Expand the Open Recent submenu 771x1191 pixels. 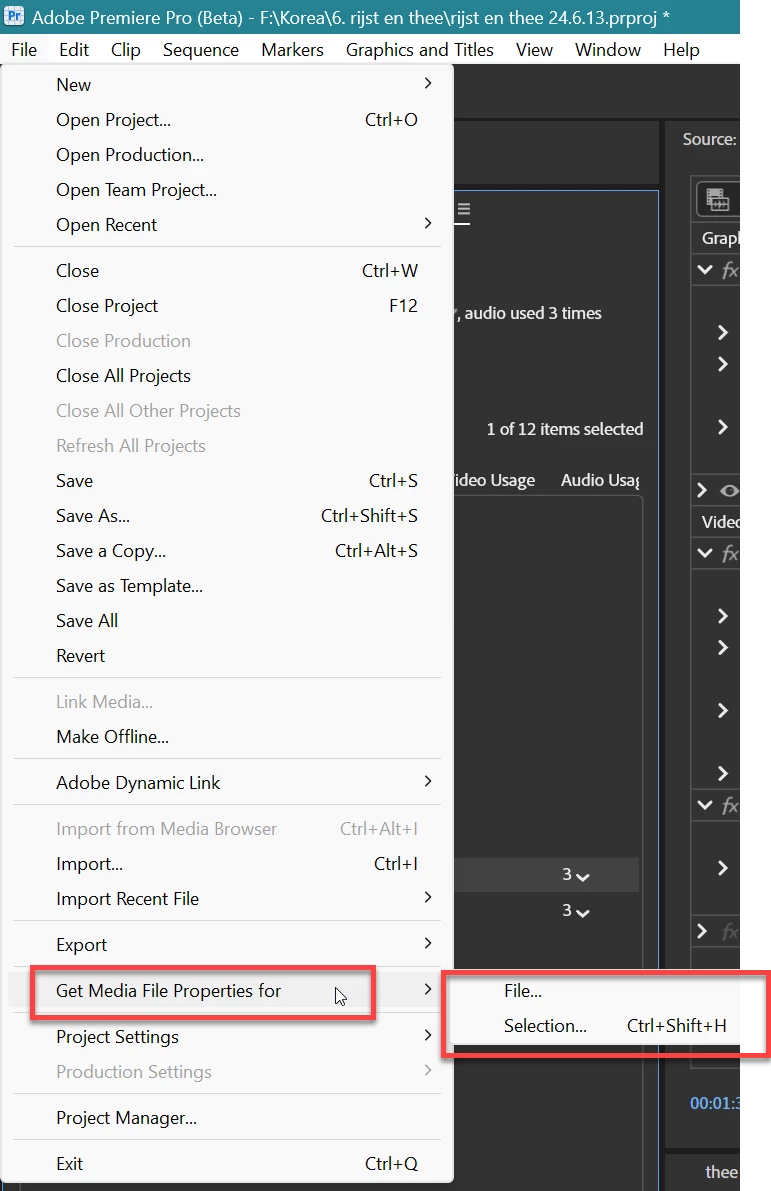227,225
